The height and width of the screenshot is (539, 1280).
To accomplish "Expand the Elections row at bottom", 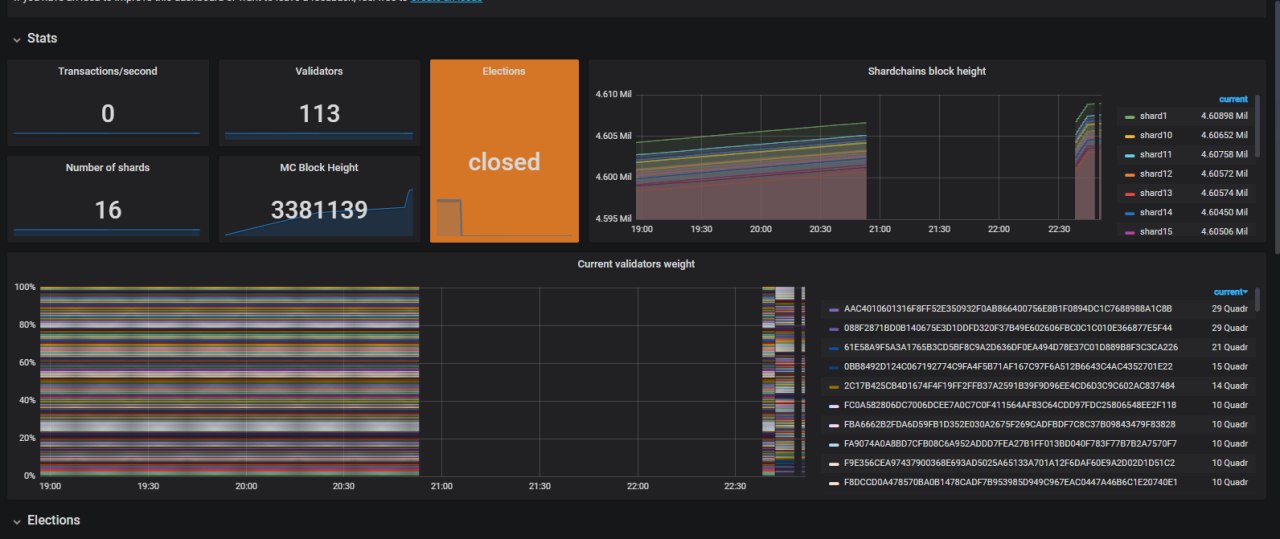I will (x=45, y=520).
